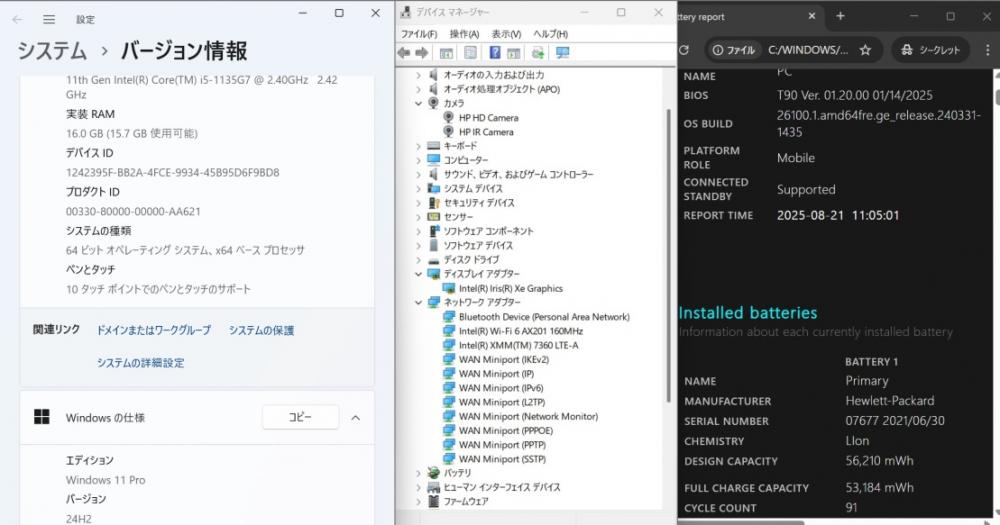
Task: Select WAN Miniport (SSTP) entry
Action: pyautogui.click(x=502, y=459)
